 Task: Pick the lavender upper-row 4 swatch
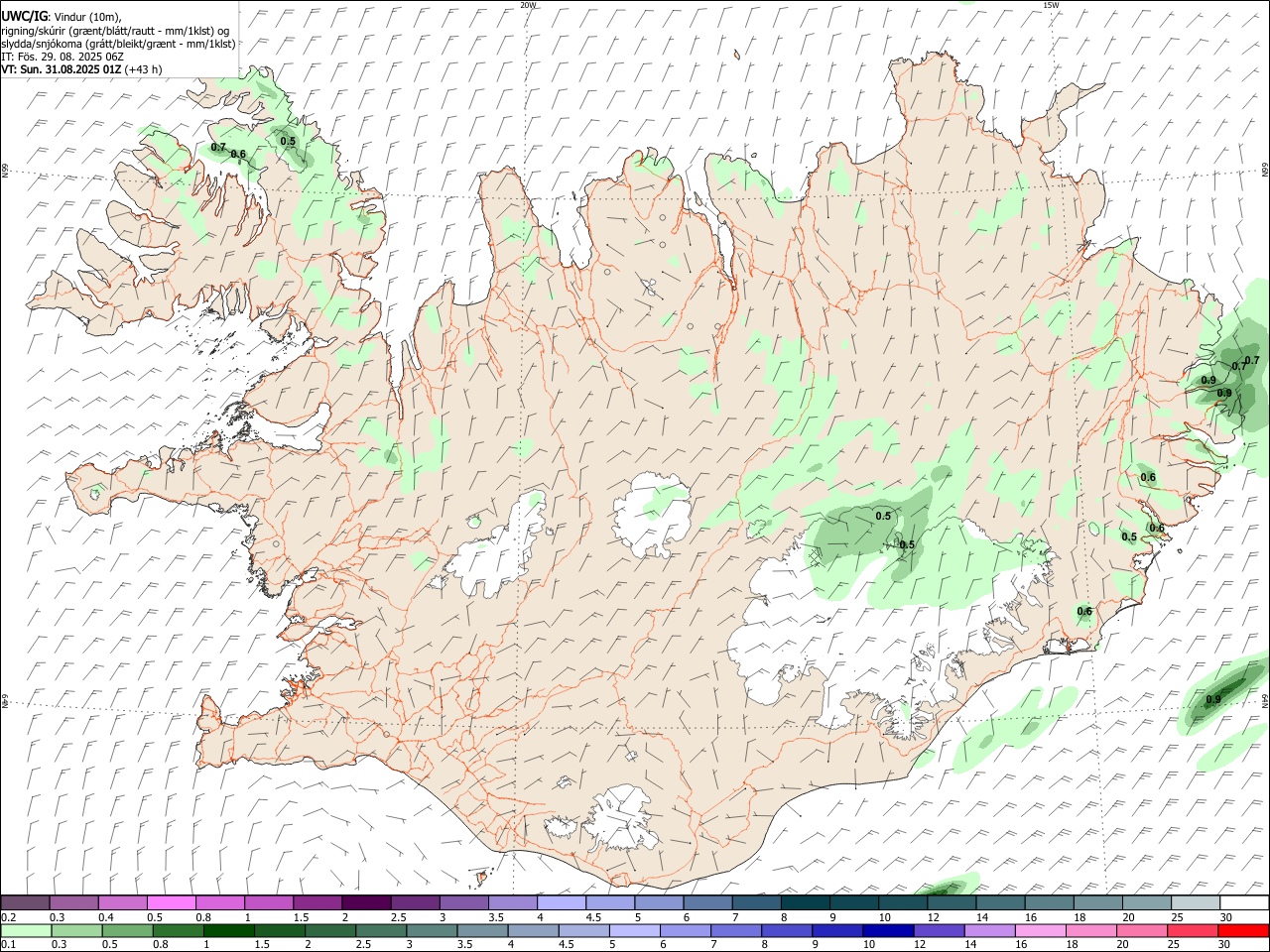pyautogui.click(x=561, y=902)
